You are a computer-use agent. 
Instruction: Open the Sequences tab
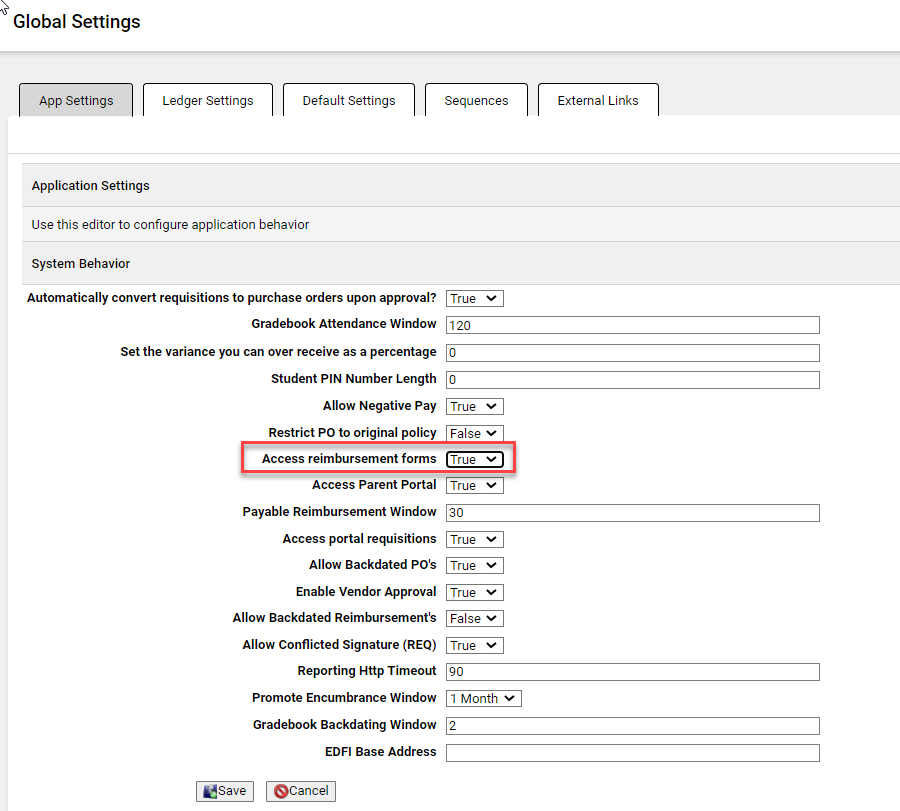476,100
